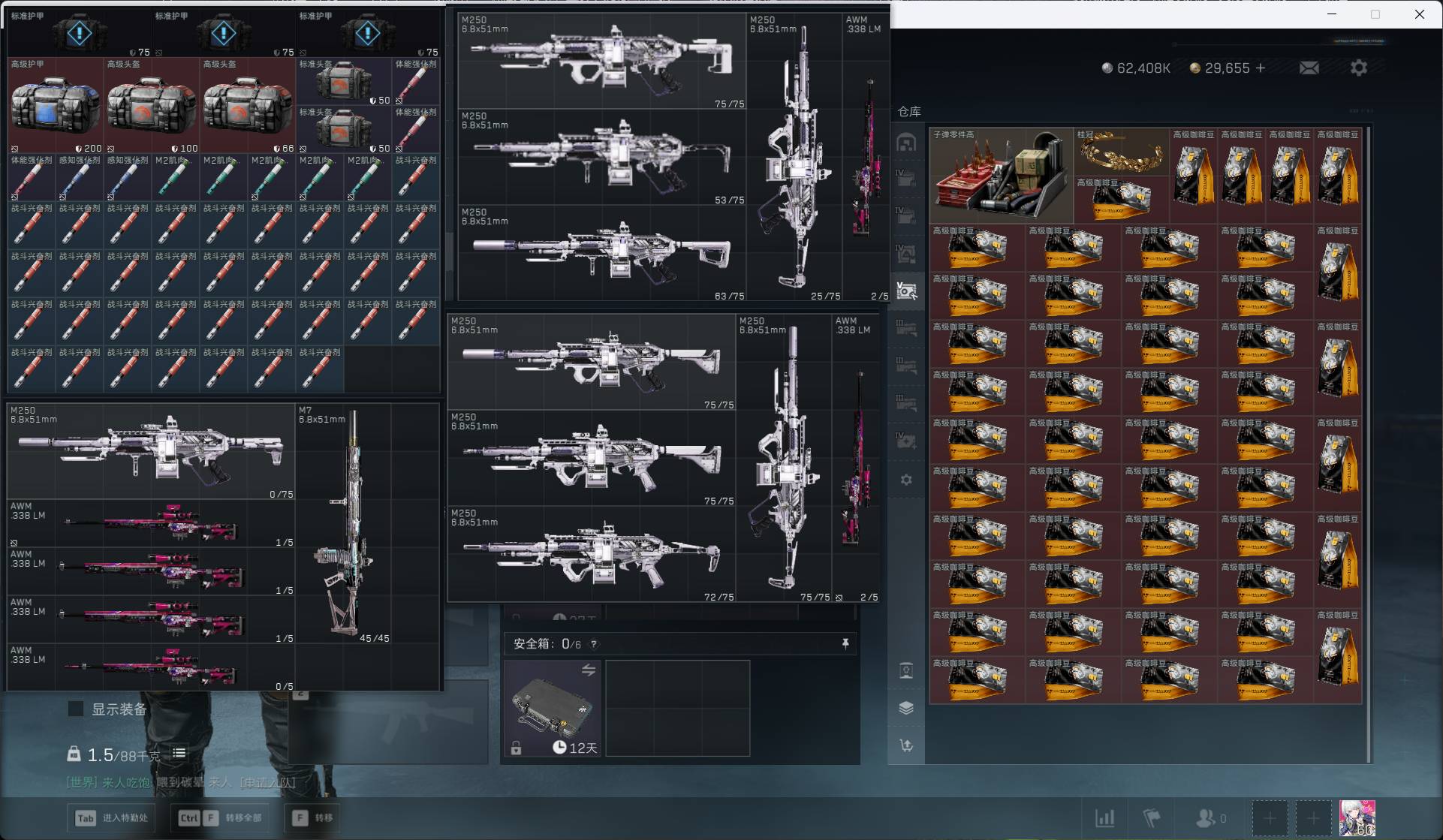Open the statistics bar chart tab

(x=1104, y=818)
